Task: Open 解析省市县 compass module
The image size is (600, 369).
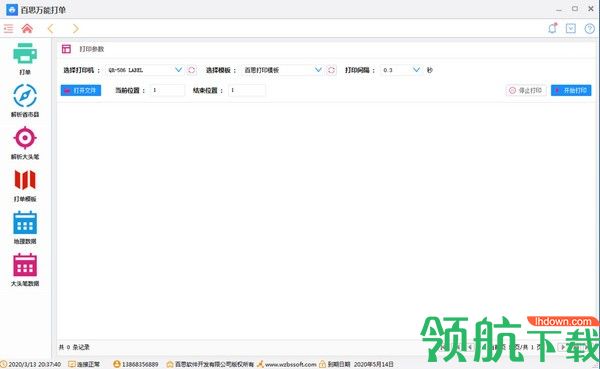Action: (x=25, y=101)
